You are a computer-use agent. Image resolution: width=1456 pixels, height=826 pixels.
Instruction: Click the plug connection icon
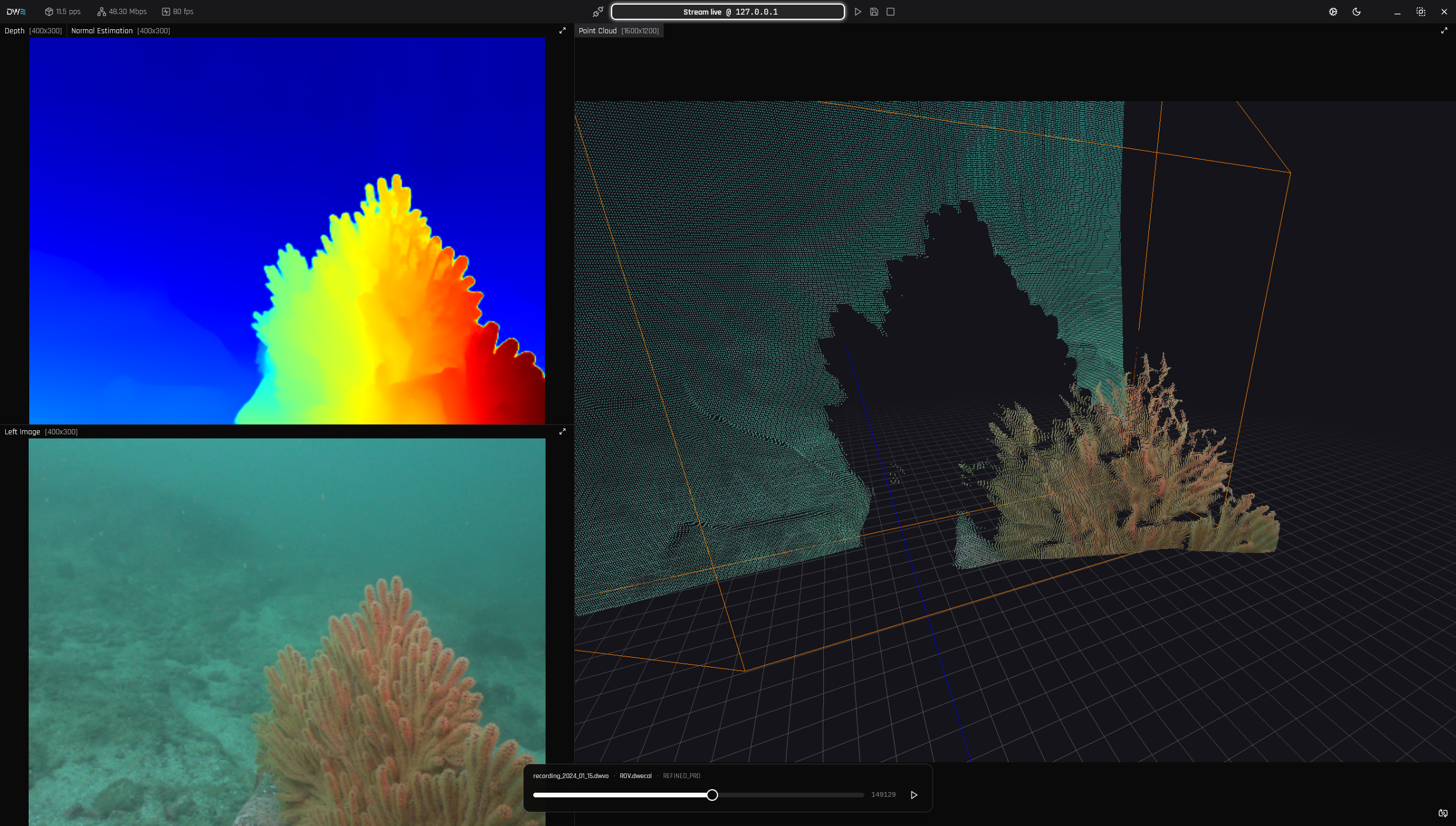click(598, 12)
